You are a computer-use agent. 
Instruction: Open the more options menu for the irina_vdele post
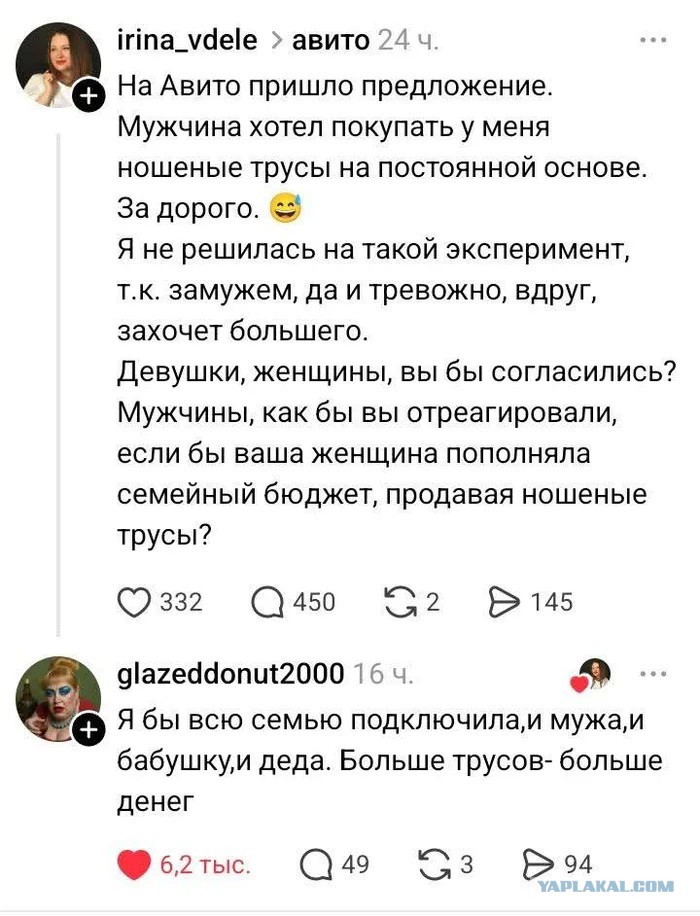coord(653,41)
